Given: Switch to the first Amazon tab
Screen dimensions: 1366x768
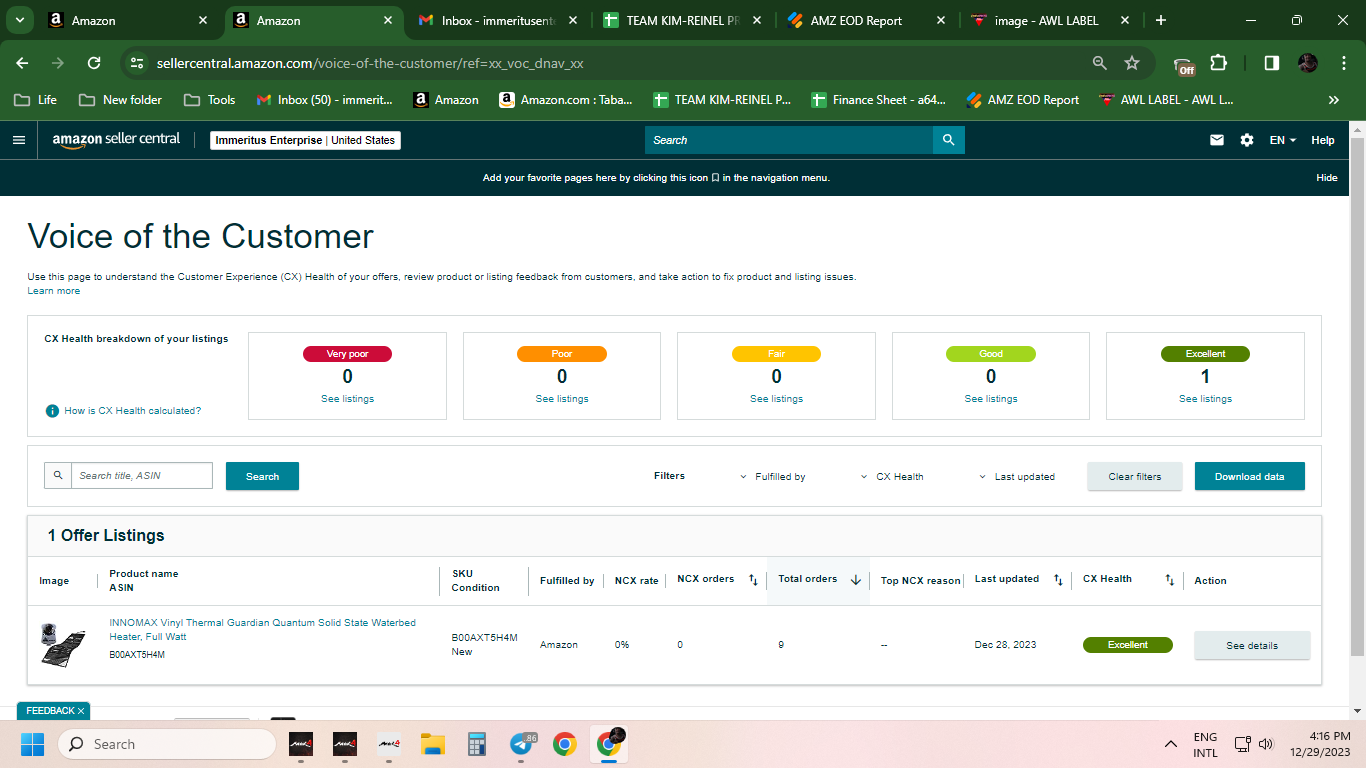Looking at the screenshot, I should click(x=126, y=20).
